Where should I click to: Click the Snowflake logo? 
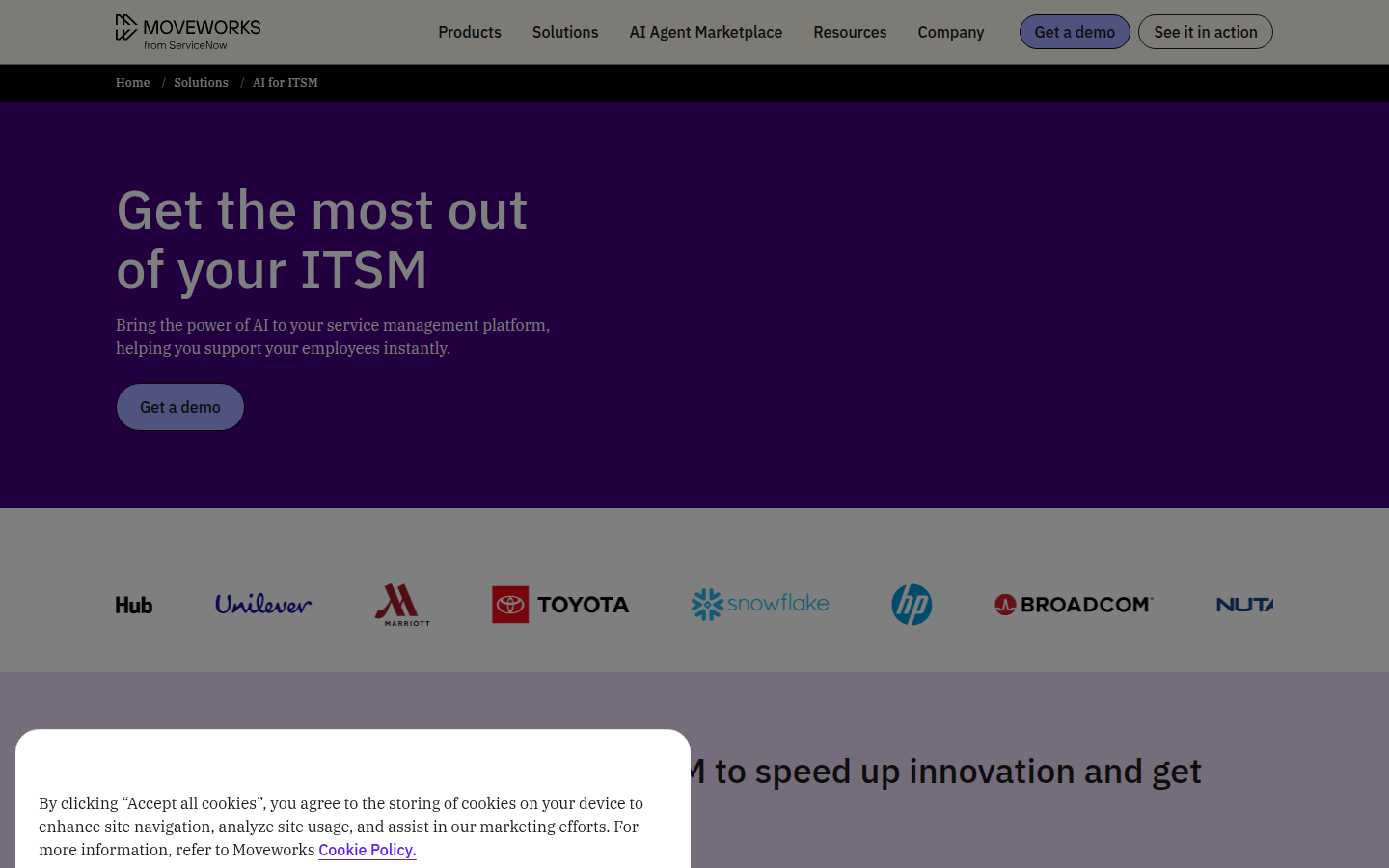760,605
